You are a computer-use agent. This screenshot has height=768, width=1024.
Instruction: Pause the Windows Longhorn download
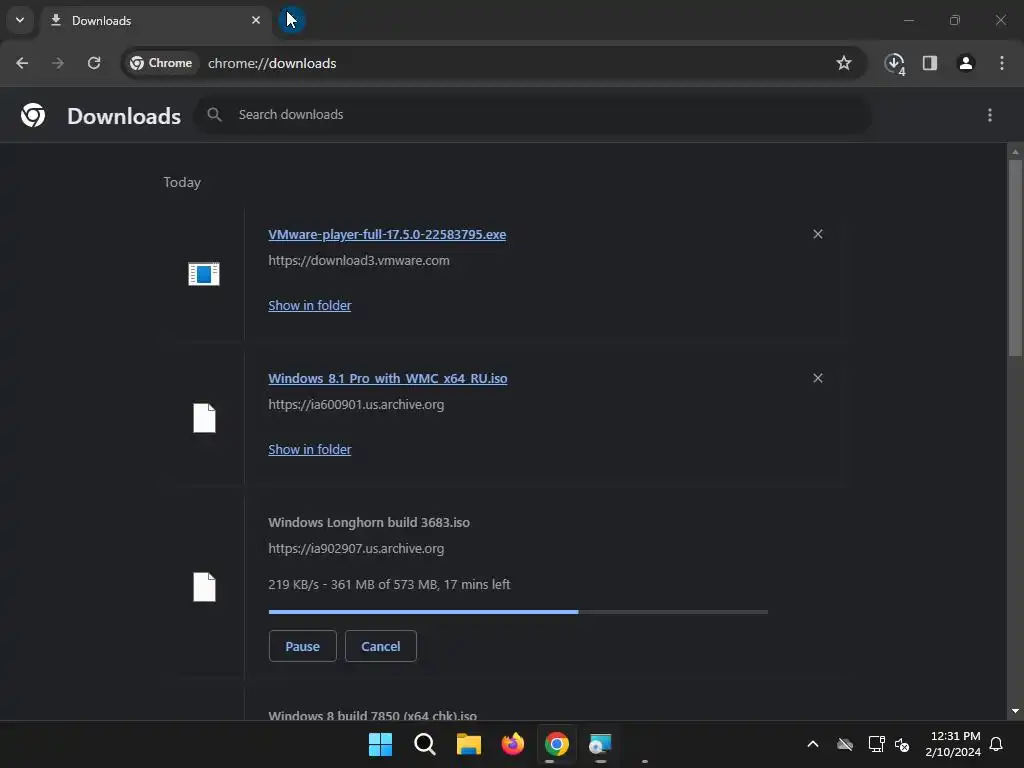tap(302, 647)
